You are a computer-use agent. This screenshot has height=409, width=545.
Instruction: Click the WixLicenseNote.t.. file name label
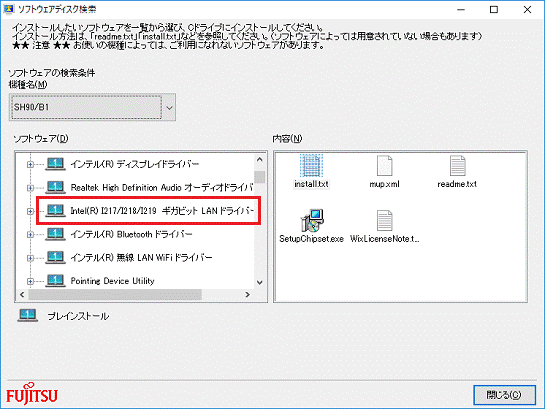pyautogui.click(x=385, y=239)
